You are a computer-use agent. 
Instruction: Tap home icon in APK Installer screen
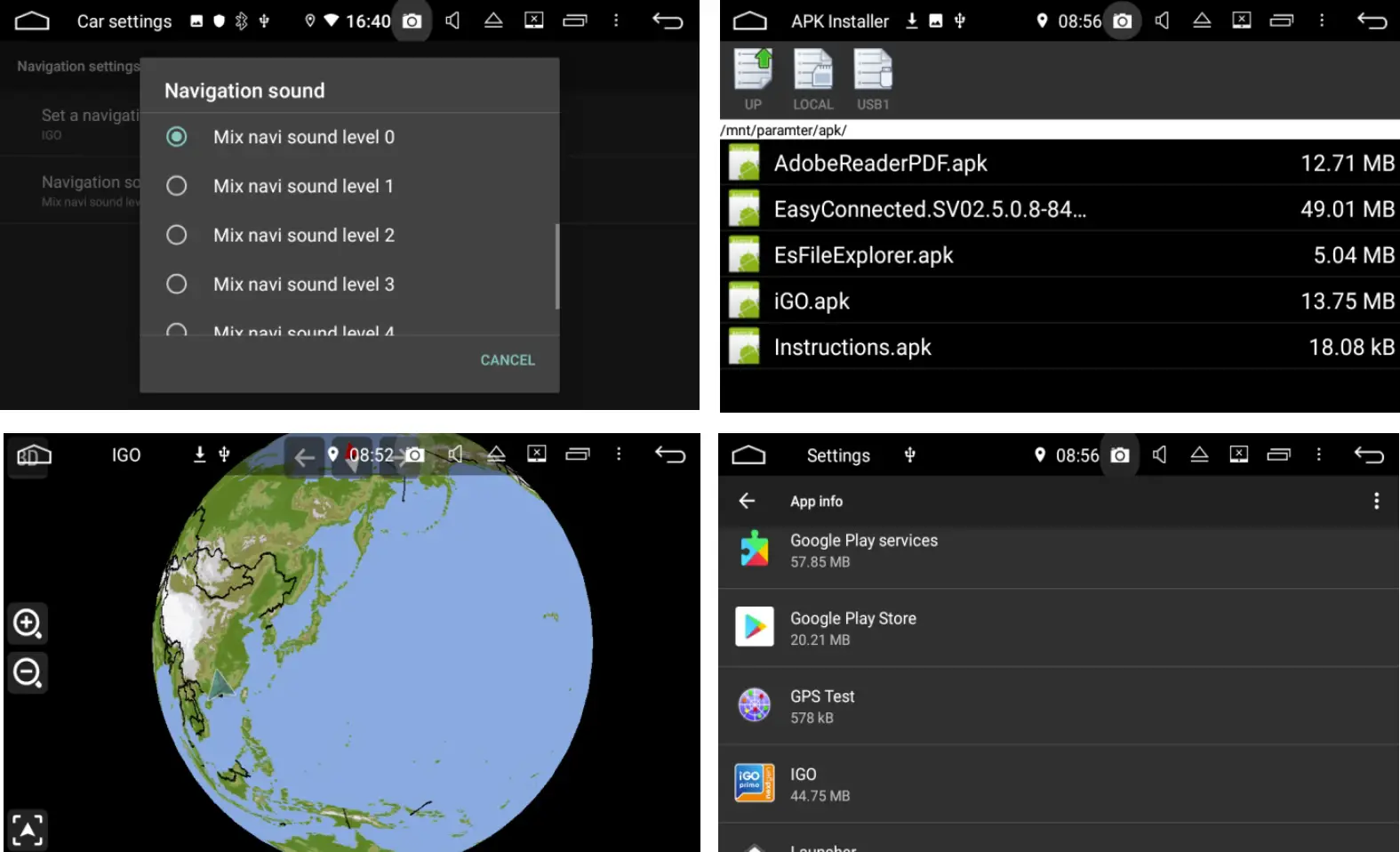(x=749, y=20)
